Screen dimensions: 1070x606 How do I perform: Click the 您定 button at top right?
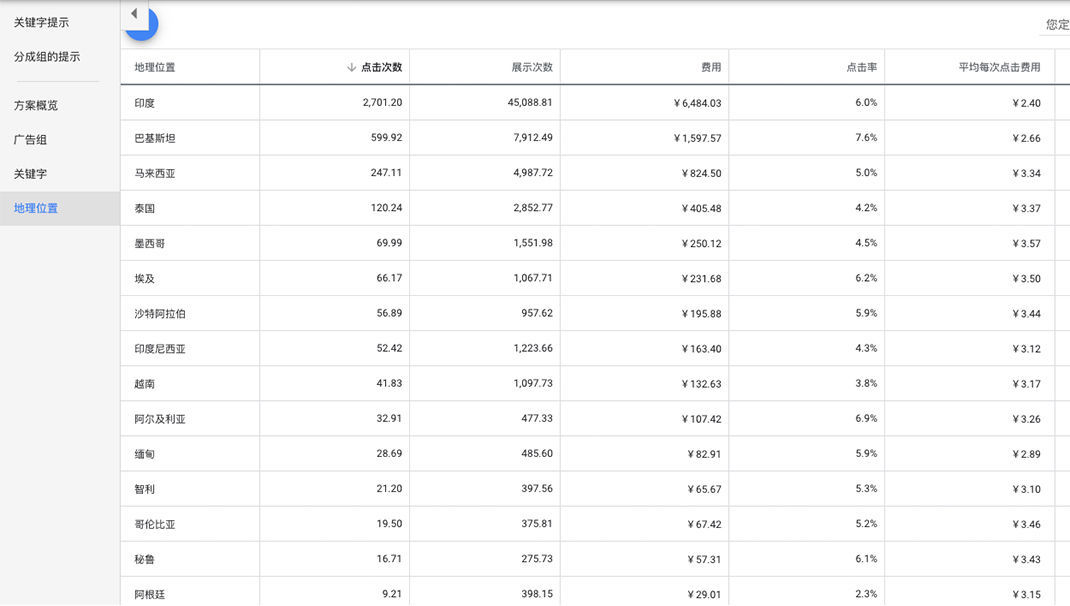click(x=1056, y=25)
